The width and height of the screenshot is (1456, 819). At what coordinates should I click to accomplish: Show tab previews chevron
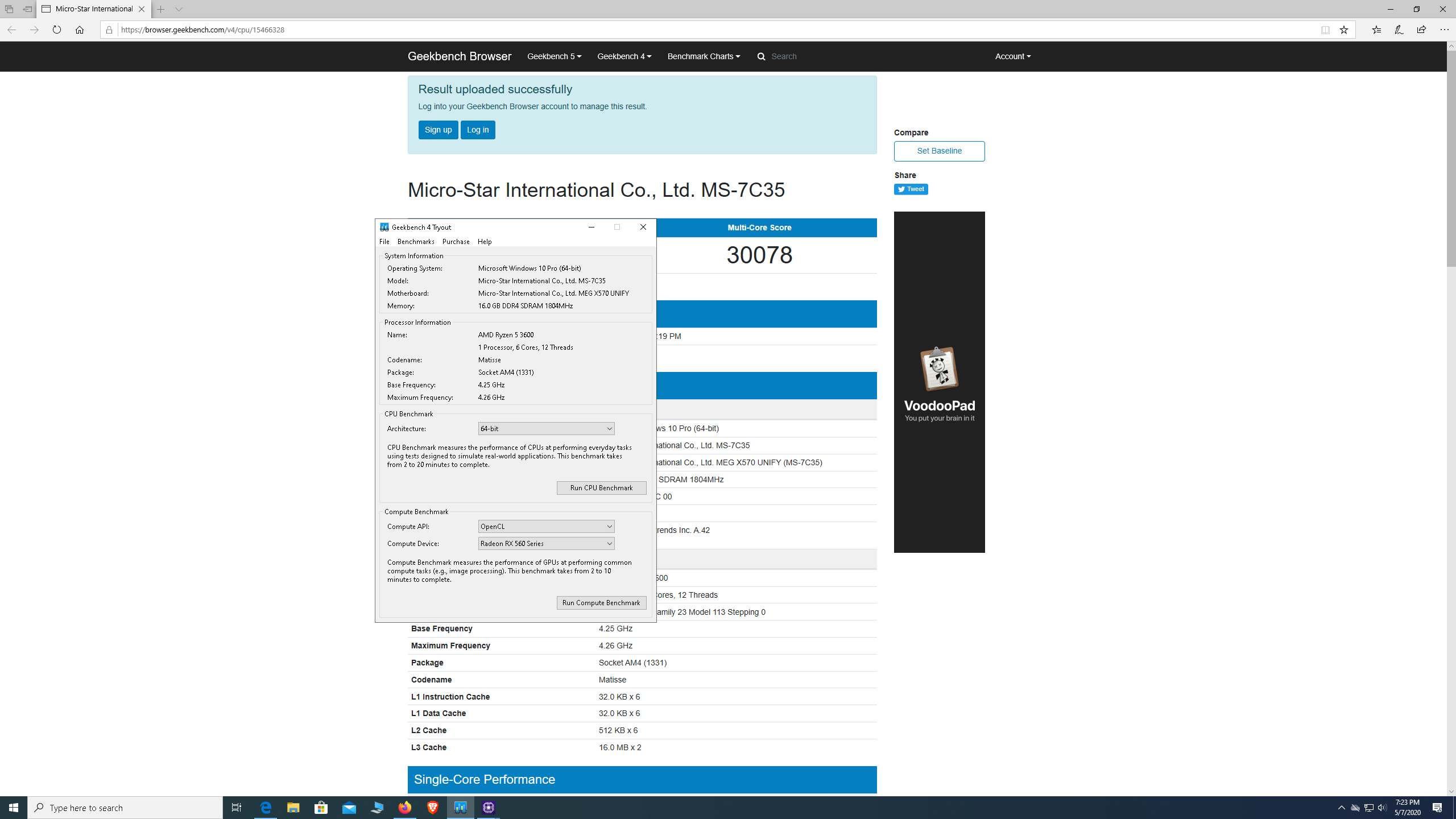click(x=179, y=9)
